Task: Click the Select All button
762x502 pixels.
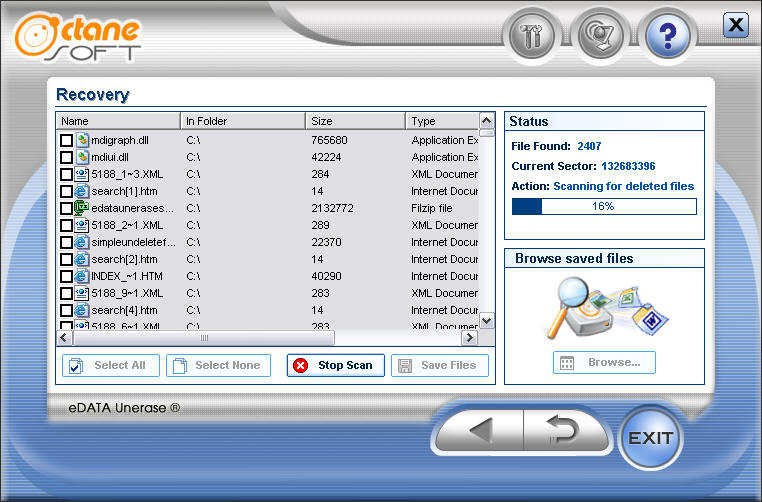Action: pyautogui.click(x=110, y=365)
